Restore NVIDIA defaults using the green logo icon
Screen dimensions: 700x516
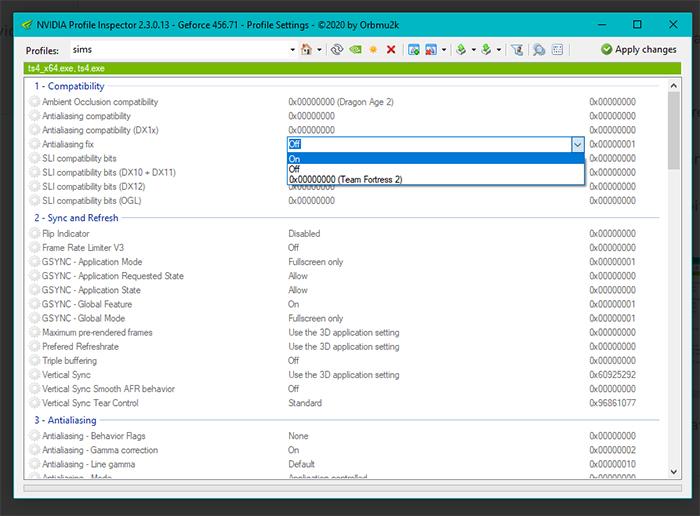click(x=355, y=50)
